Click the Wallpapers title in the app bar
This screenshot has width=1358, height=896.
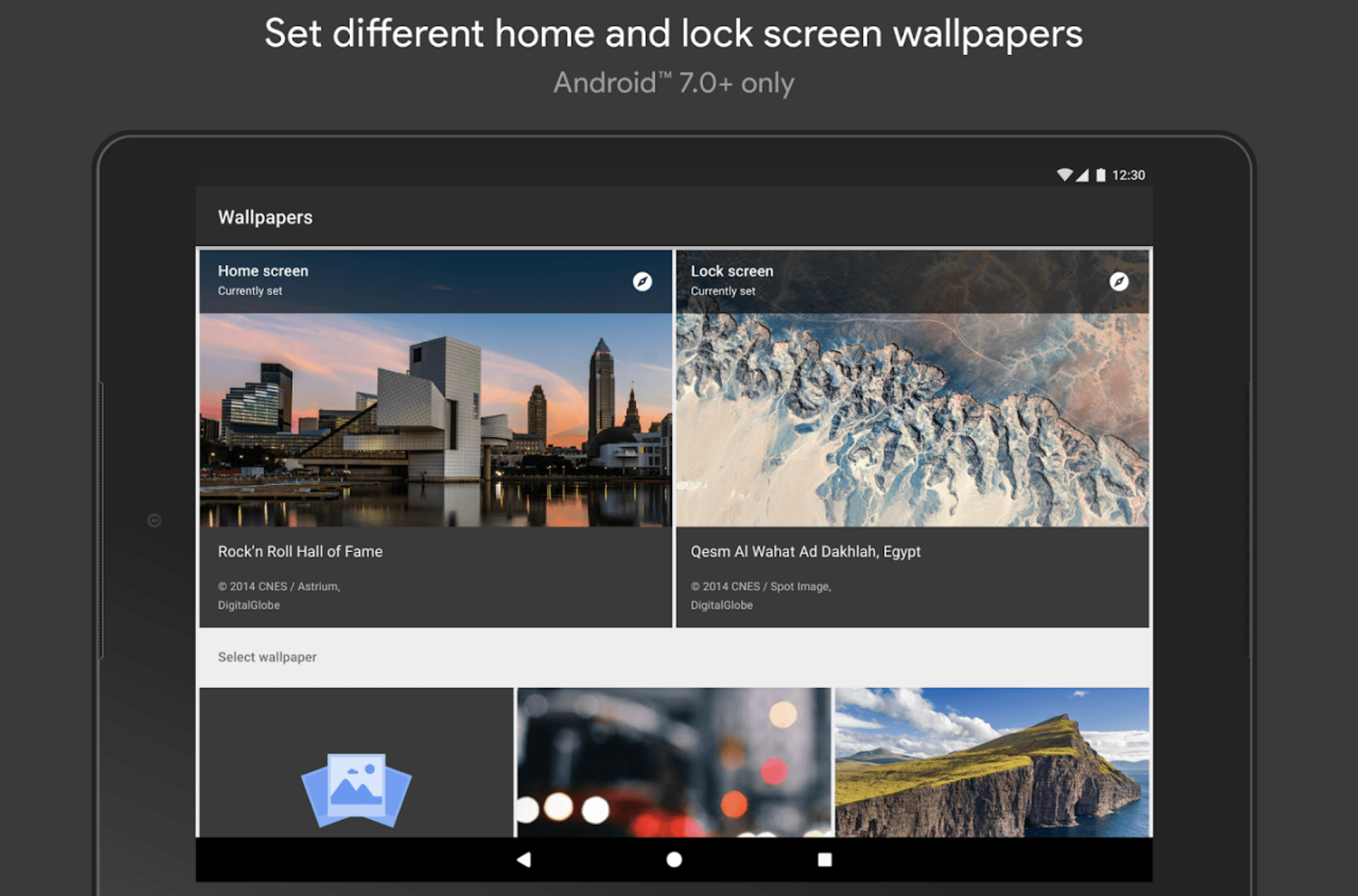click(265, 217)
